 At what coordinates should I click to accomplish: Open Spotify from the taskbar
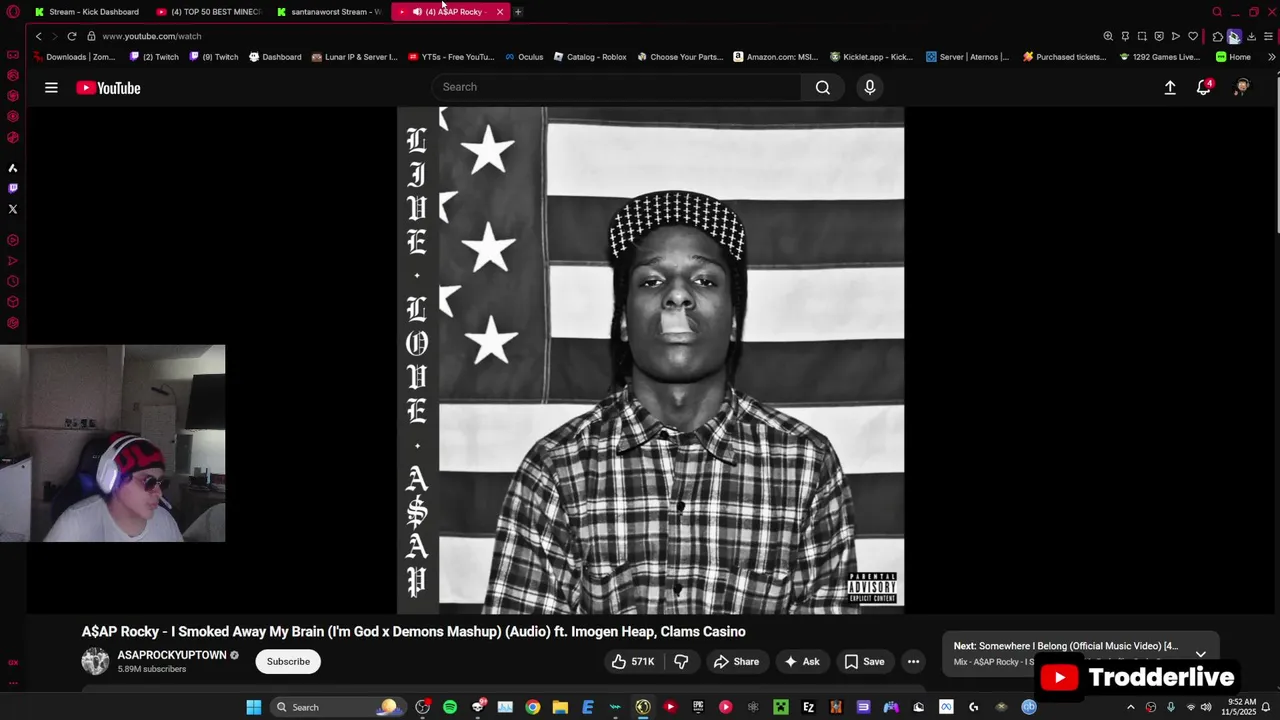[450, 707]
